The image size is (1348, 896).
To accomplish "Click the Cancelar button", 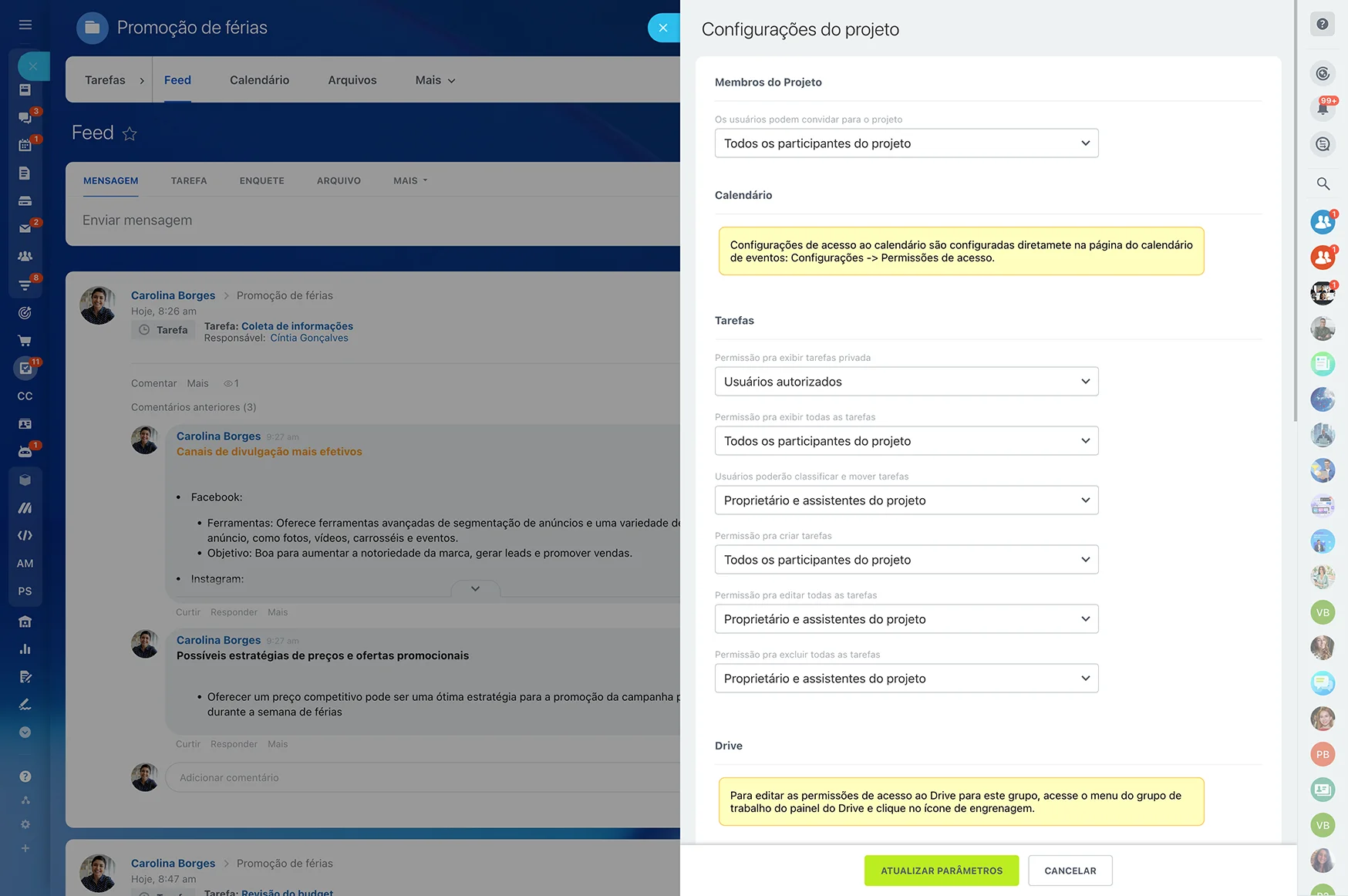I will click(x=1070, y=871).
